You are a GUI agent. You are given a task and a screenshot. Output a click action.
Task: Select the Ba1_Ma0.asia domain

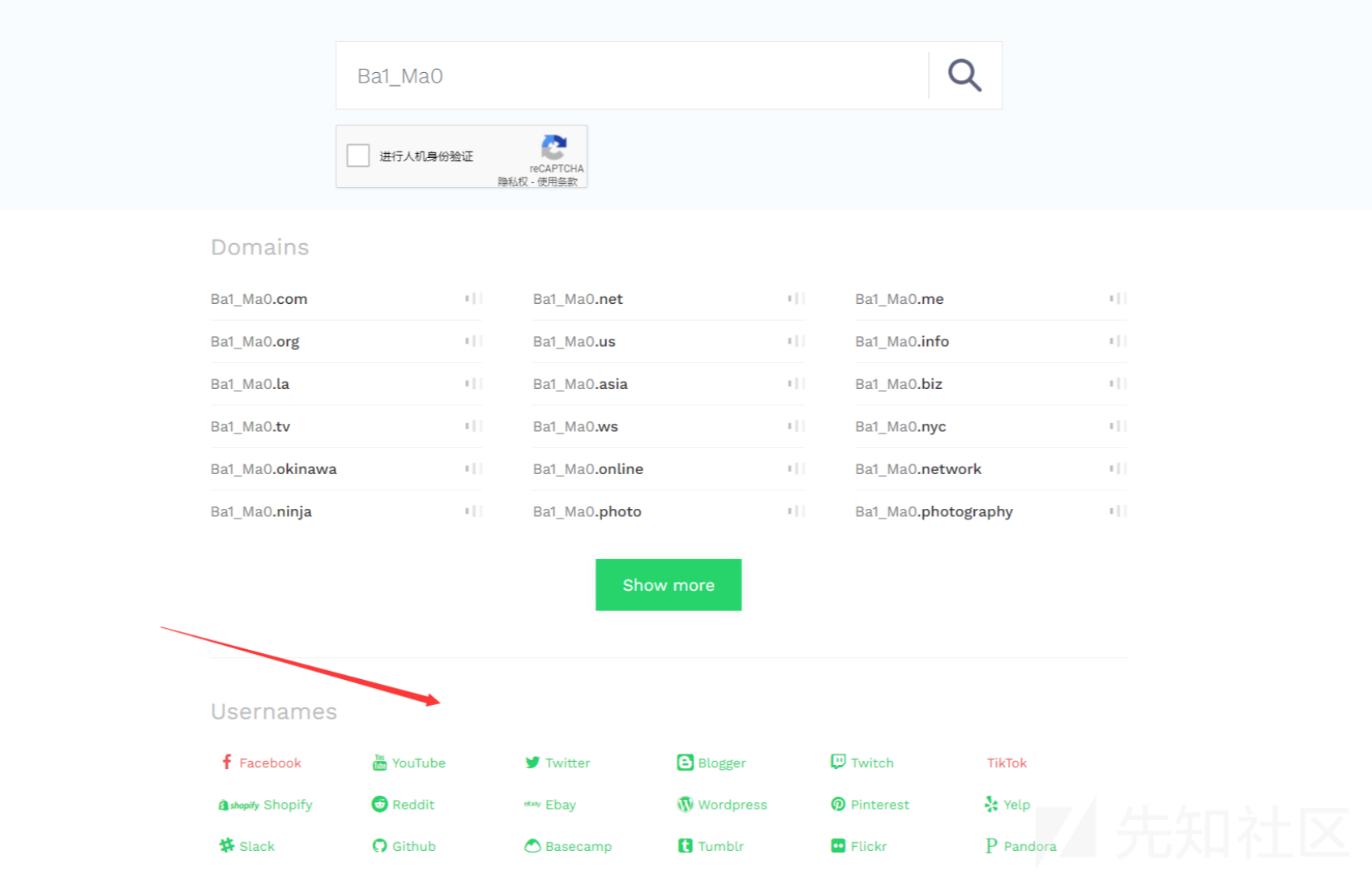click(580, 384)
